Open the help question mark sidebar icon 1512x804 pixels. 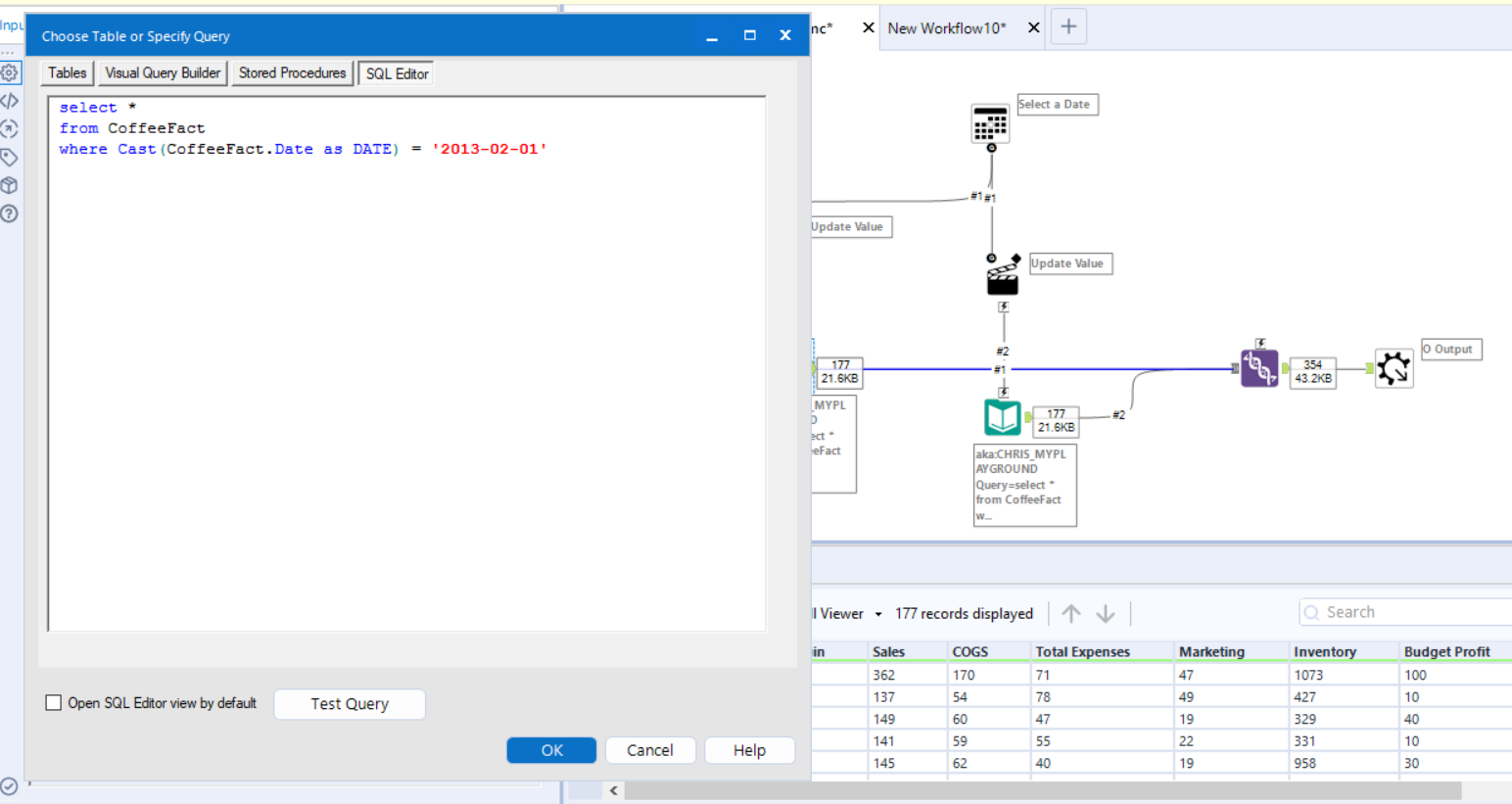pos(10,213)
